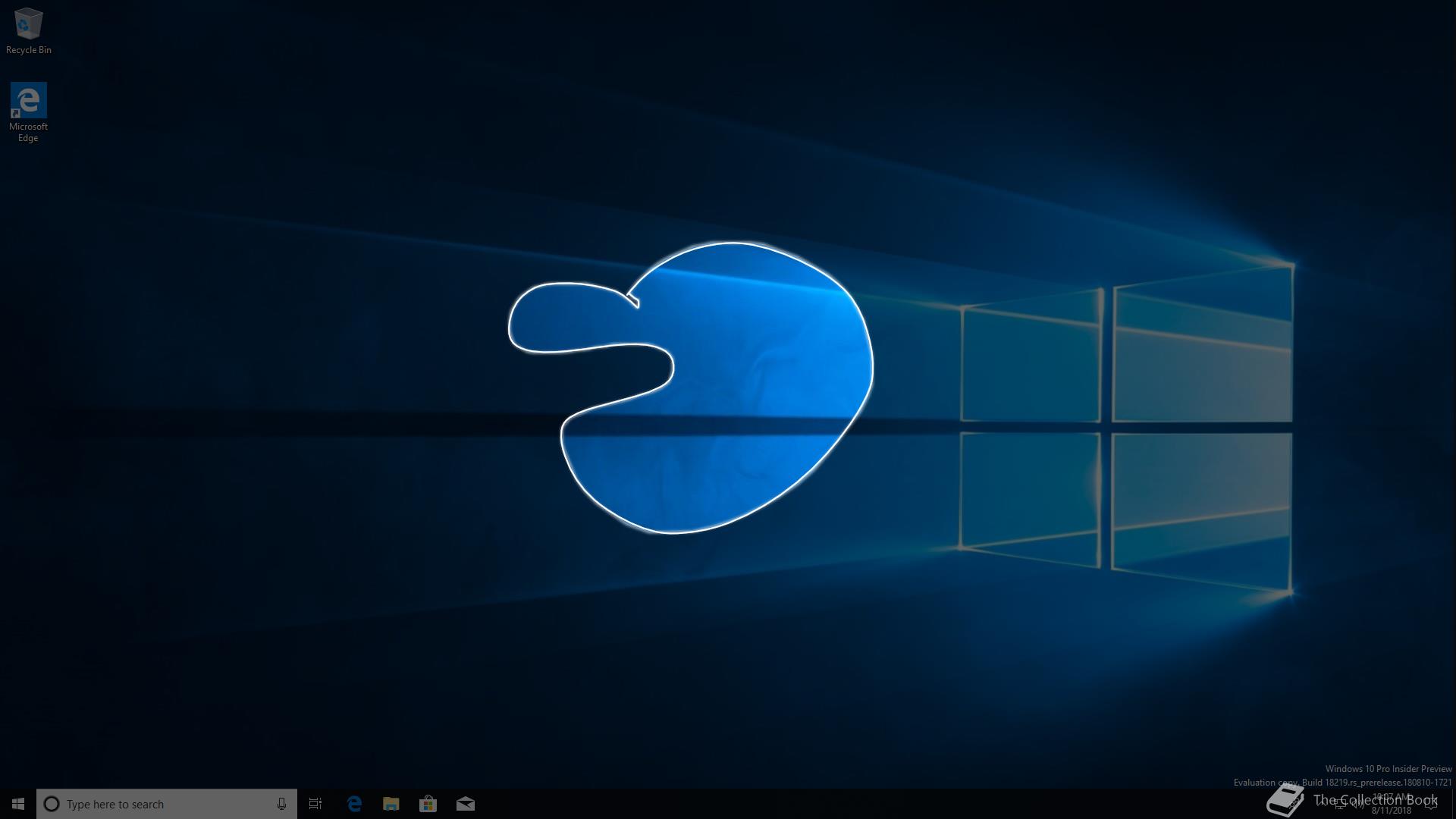Image resolution: width=1456 pixels, height=819 pixels.
Task: Open the Recycle Bin desktop icon
Action: (x=29, y=31)
